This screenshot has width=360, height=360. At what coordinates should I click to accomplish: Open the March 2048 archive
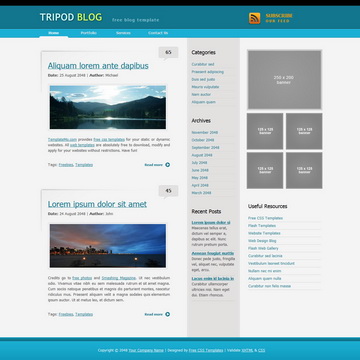pos(201,193)
